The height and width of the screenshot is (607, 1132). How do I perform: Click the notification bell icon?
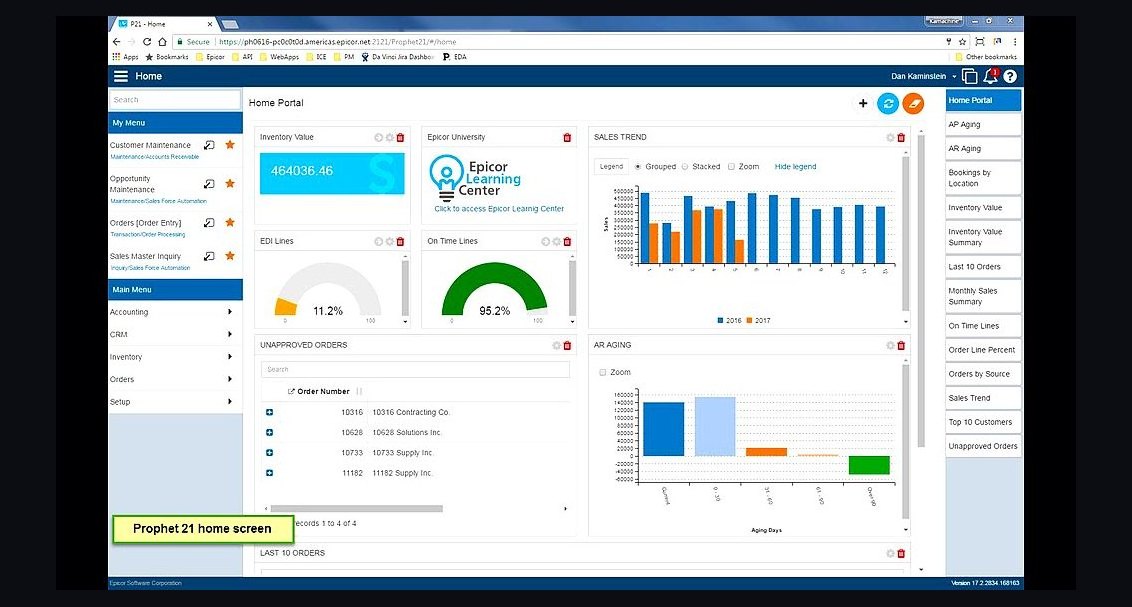click(x=990, y=76)
